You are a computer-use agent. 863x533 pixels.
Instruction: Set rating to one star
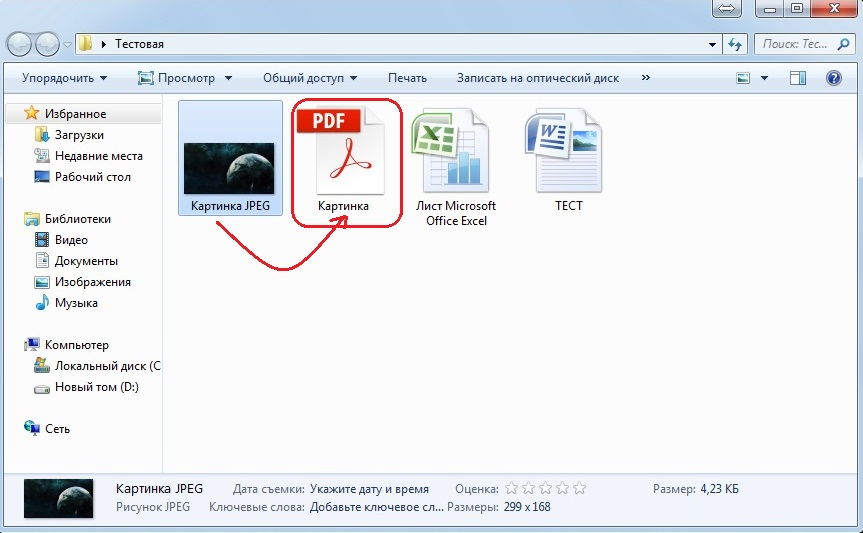tap(512, 488)
